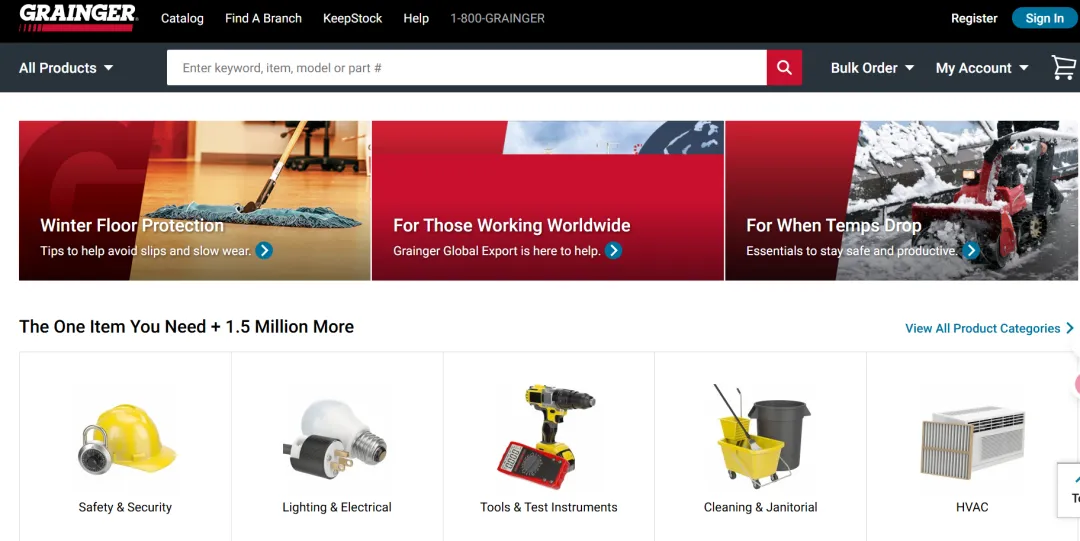
Task: Select the Lighting & Electrical bulb image
Action: pyautogui.click(x=335, y=436)
